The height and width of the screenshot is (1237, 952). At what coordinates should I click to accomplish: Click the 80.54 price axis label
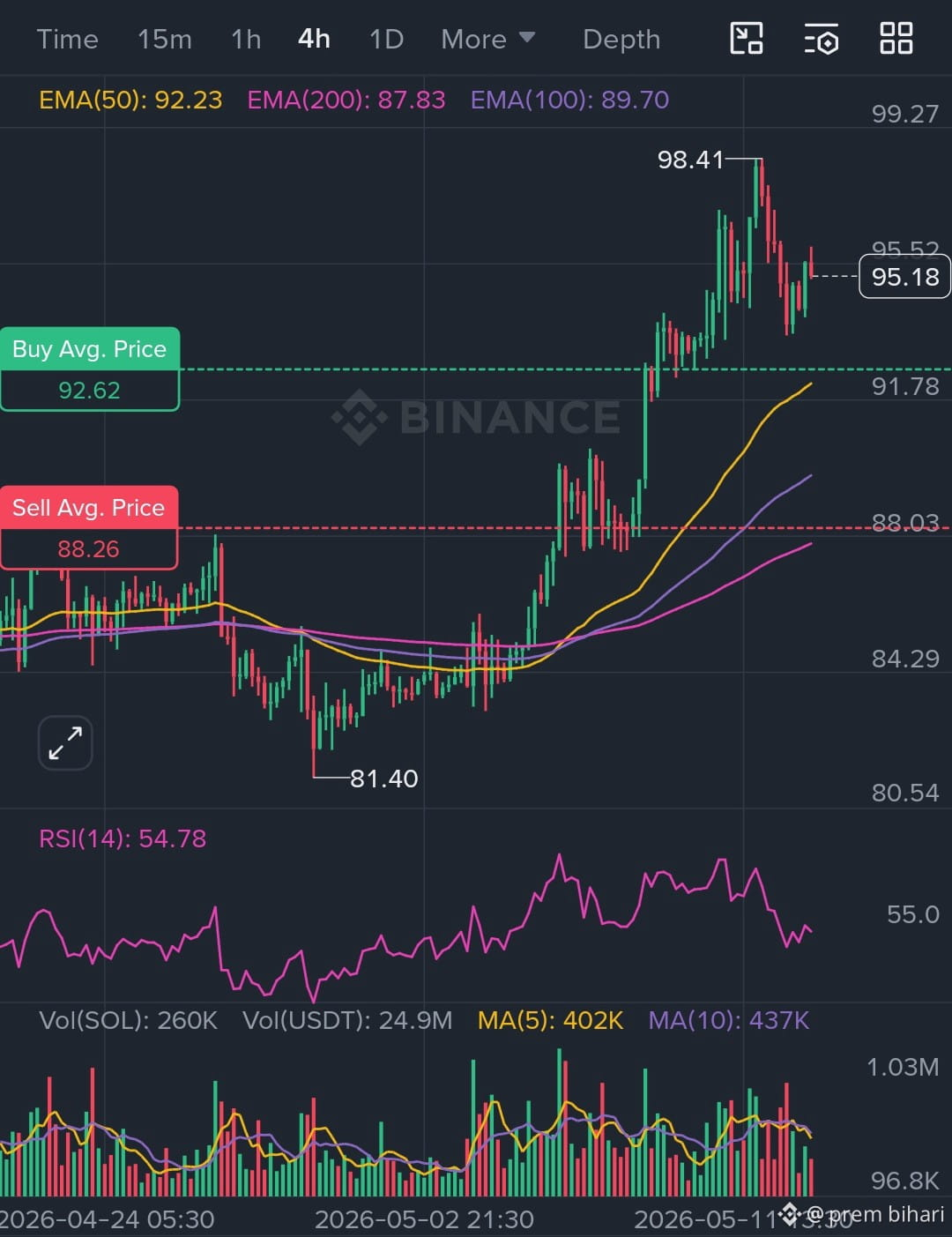[x=905, y=793]
